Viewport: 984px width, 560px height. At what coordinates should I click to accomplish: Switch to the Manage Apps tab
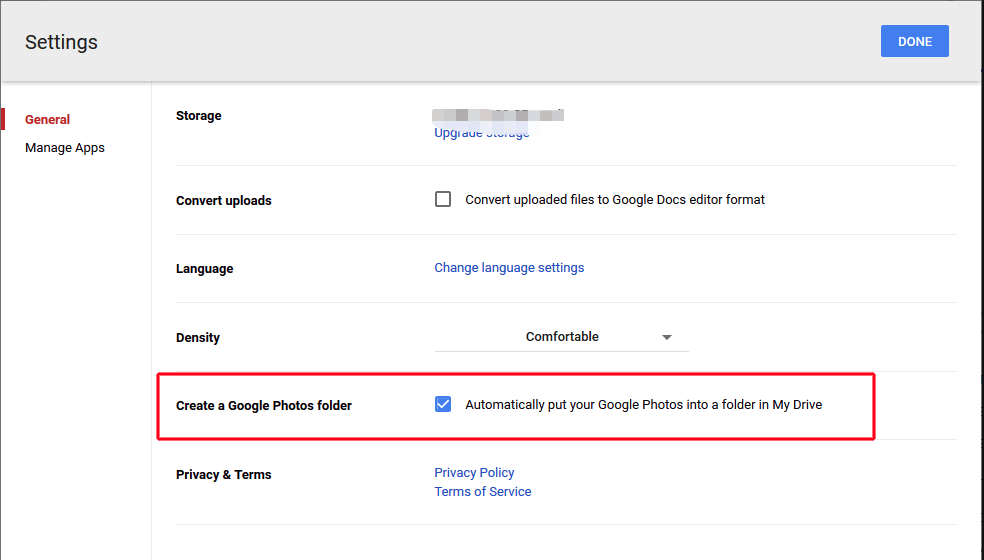pos(64,148)
